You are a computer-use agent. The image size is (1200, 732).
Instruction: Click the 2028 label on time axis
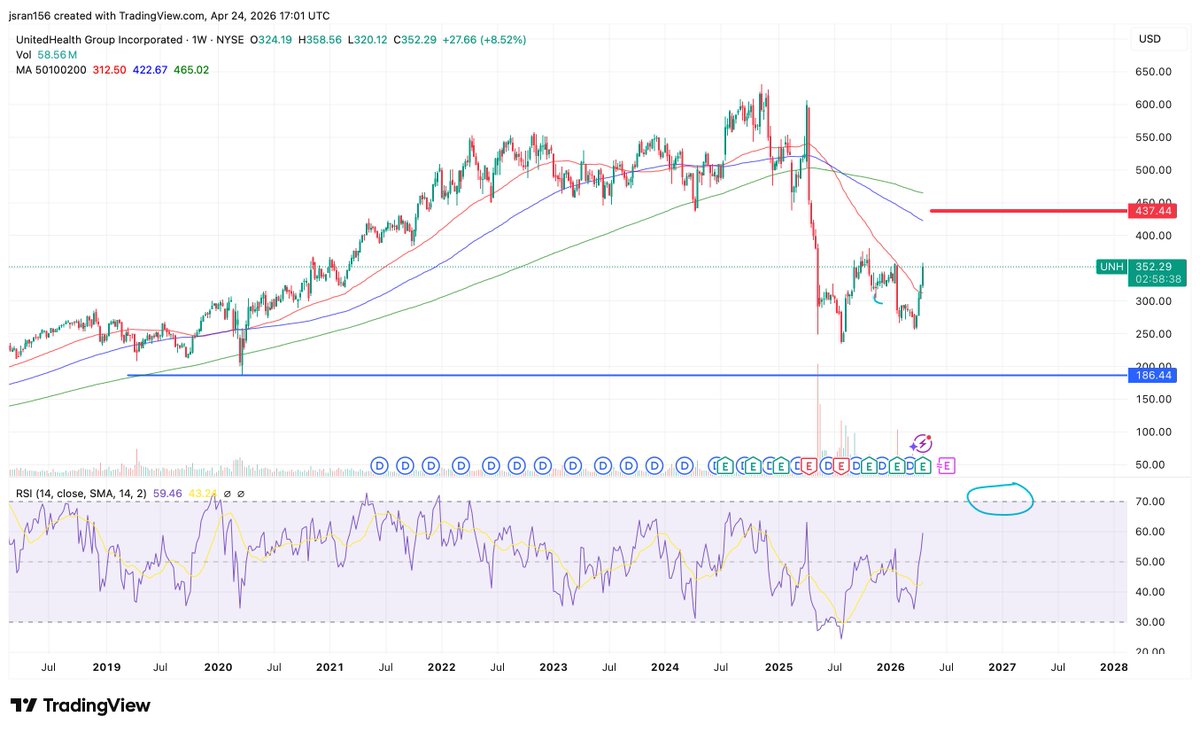click(1113, 666)
